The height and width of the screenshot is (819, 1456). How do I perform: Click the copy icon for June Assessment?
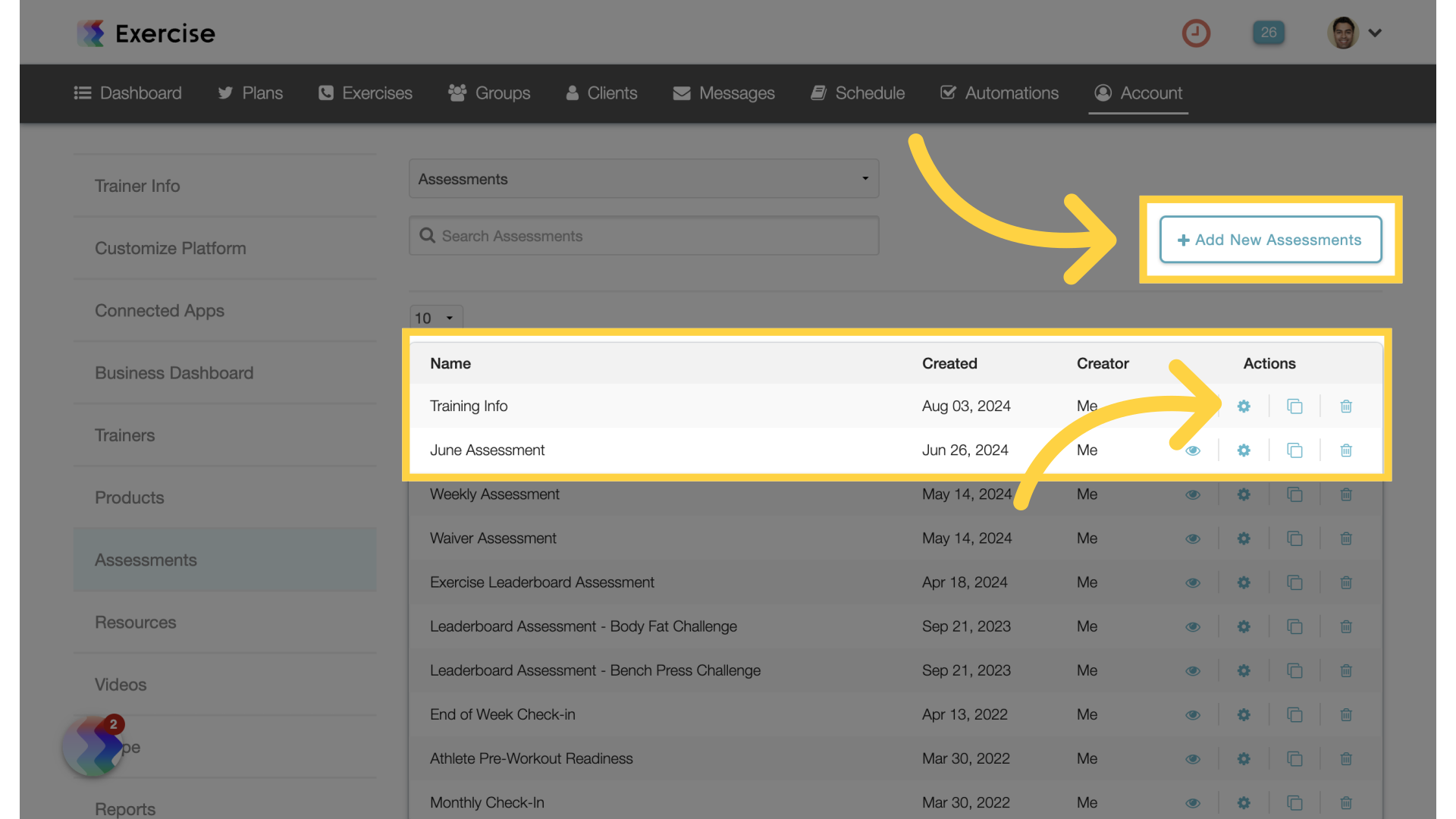click(1295, 449)
